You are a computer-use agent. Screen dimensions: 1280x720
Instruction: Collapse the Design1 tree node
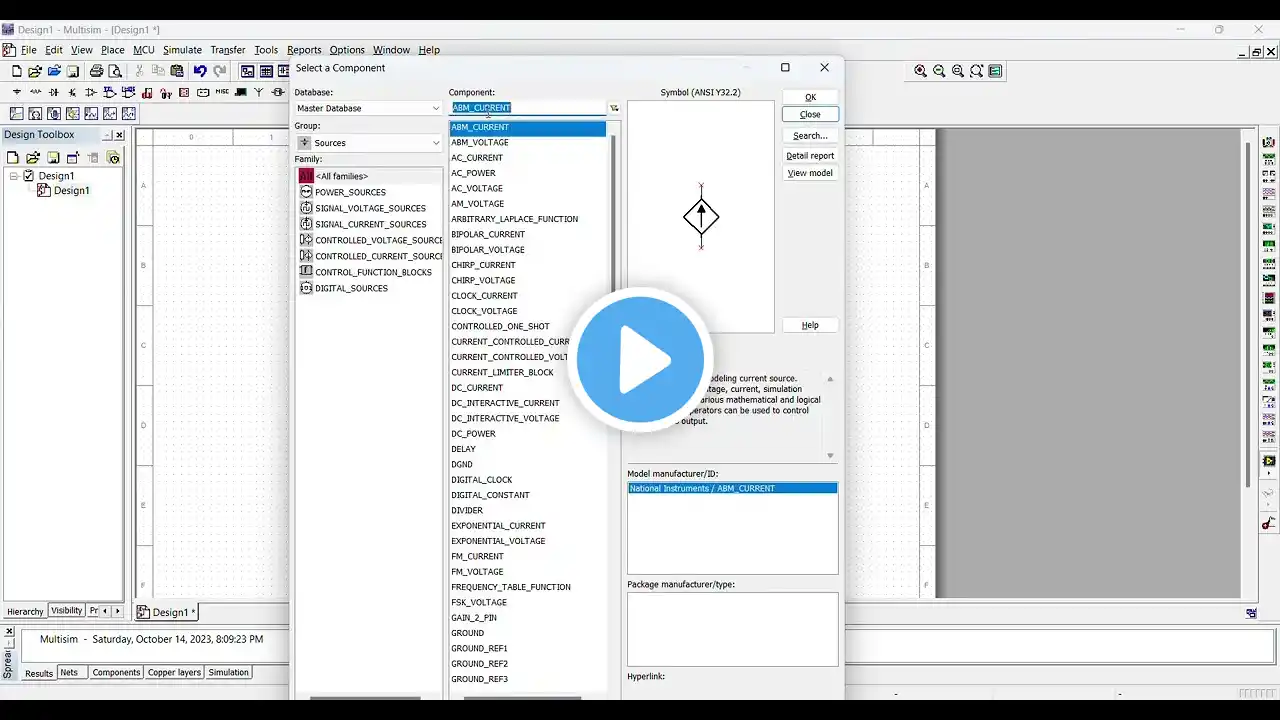point(15,176)
